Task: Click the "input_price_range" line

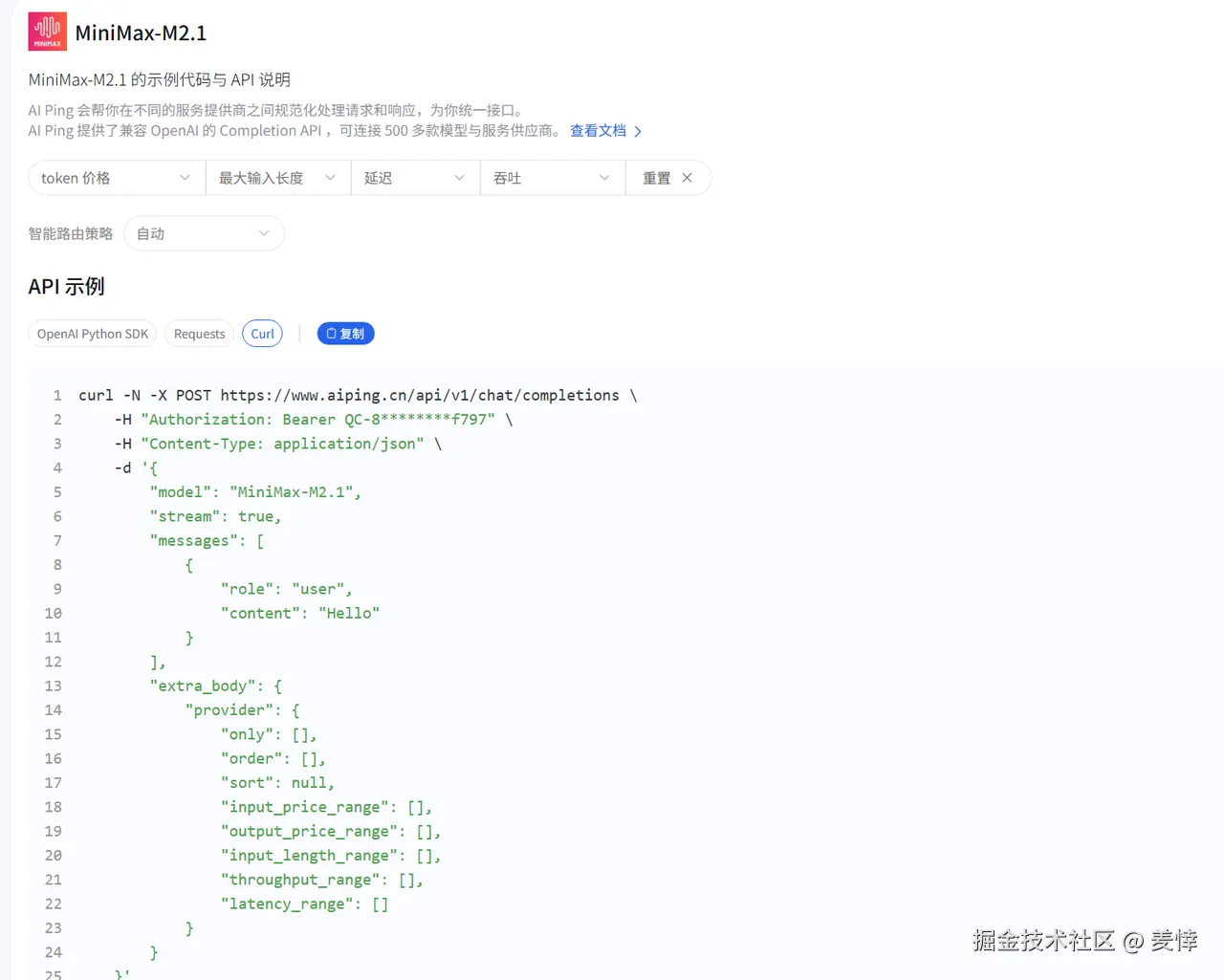Action: [326, 808]
